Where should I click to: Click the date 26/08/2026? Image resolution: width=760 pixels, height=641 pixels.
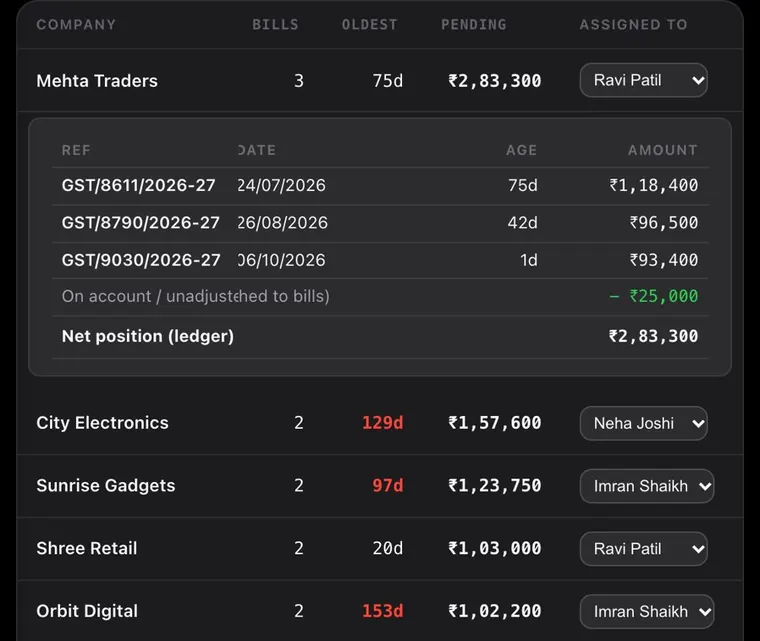tap(283, 223)
